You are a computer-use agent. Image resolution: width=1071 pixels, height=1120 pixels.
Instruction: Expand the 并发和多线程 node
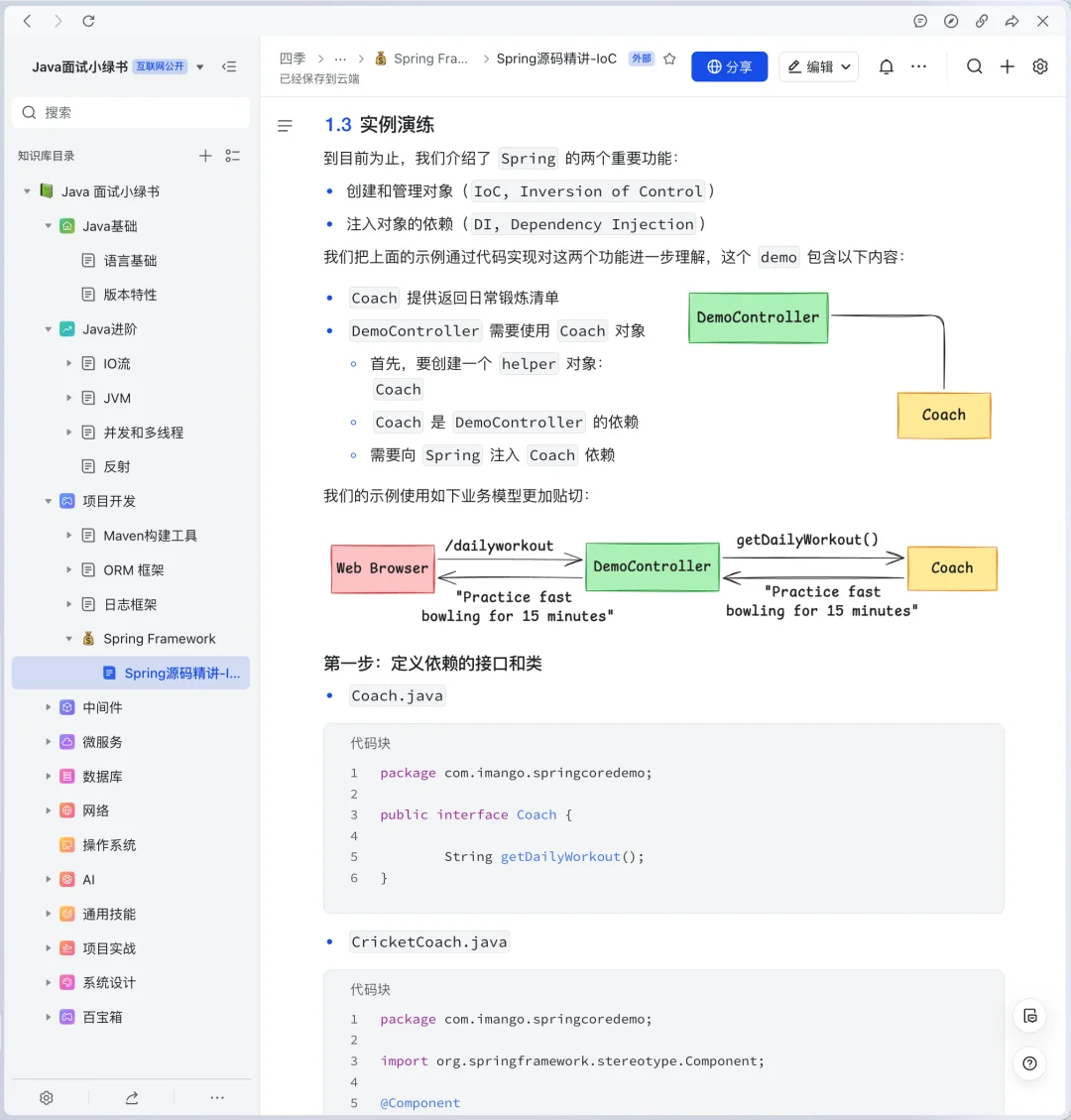[68, 433]
